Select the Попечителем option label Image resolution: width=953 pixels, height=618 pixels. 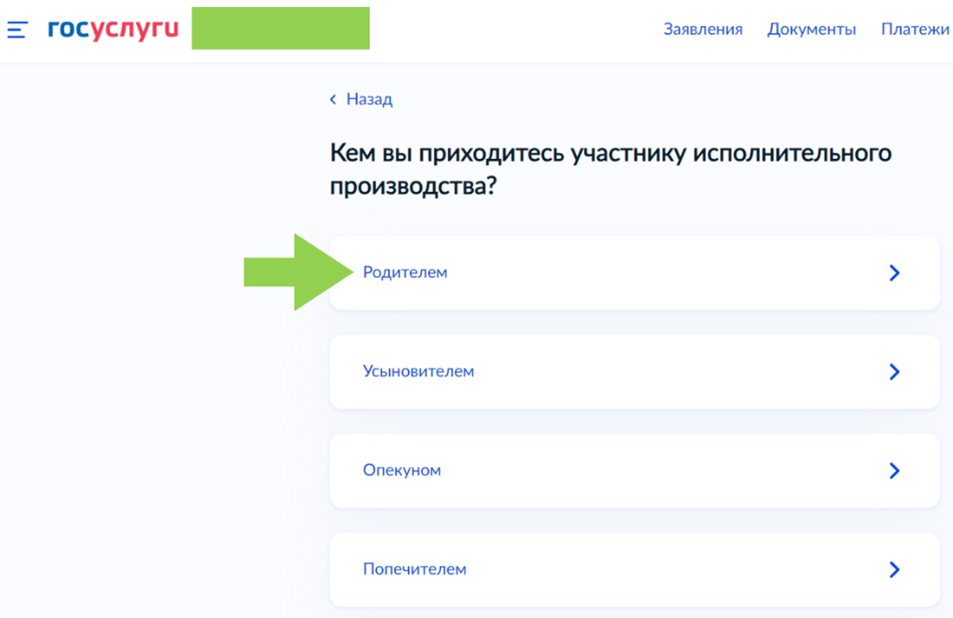(414, 570)
